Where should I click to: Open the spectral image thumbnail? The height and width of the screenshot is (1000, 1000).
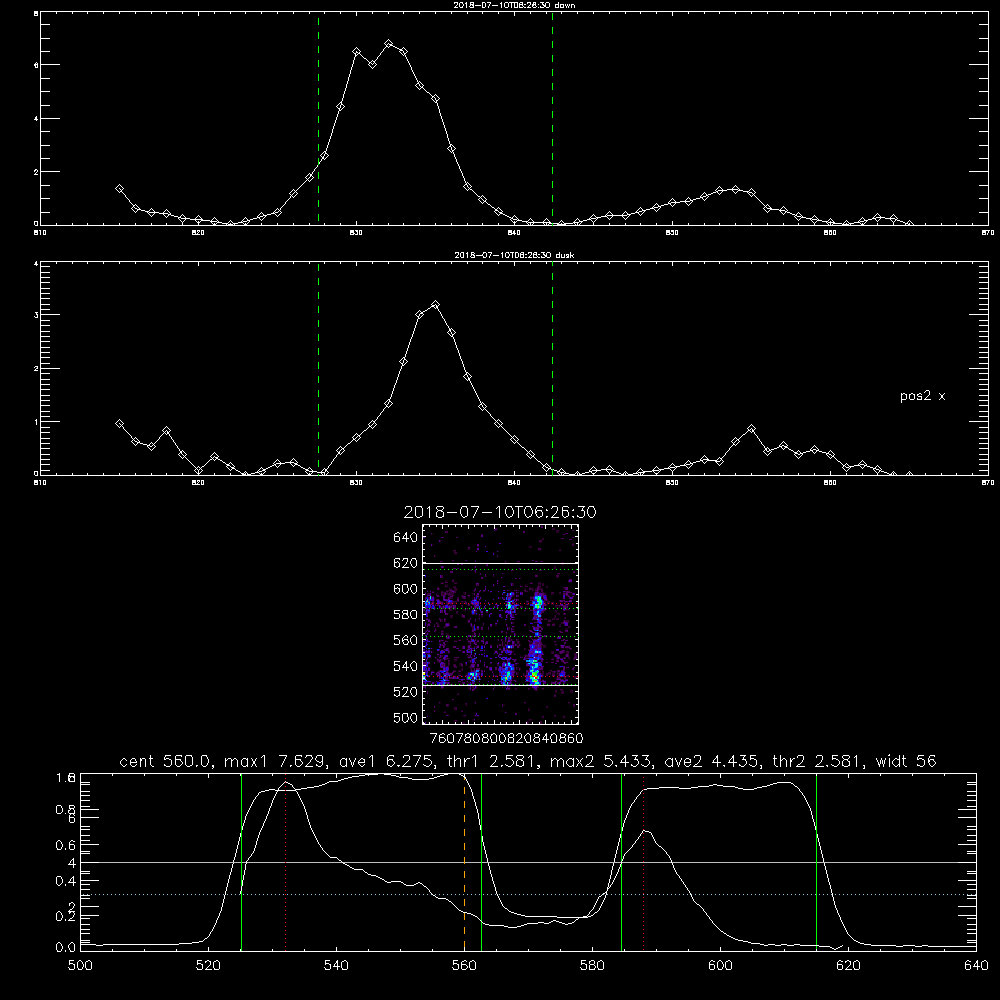[501, 624]
